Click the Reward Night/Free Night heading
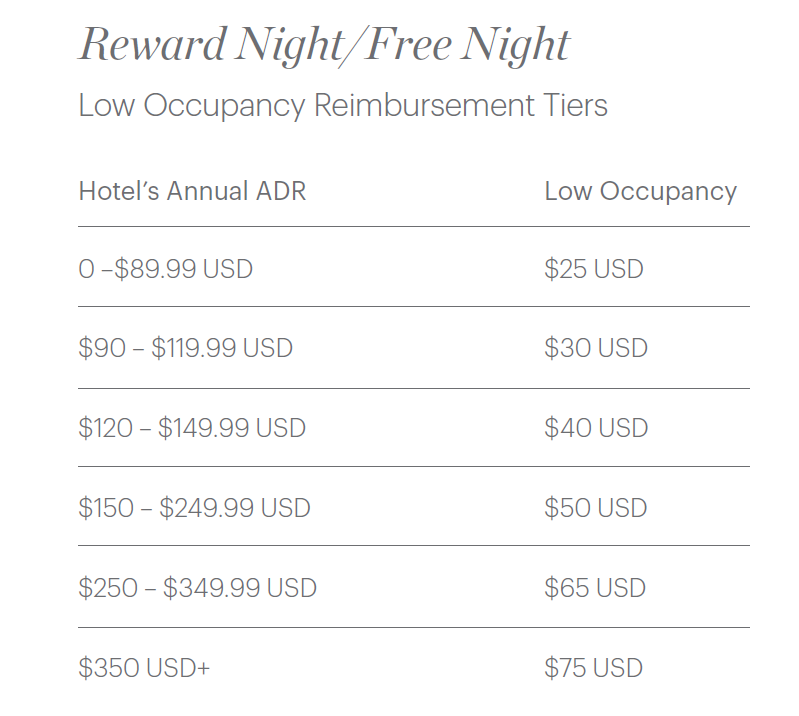This screenshot has height=716, width=799. point(324,46)
